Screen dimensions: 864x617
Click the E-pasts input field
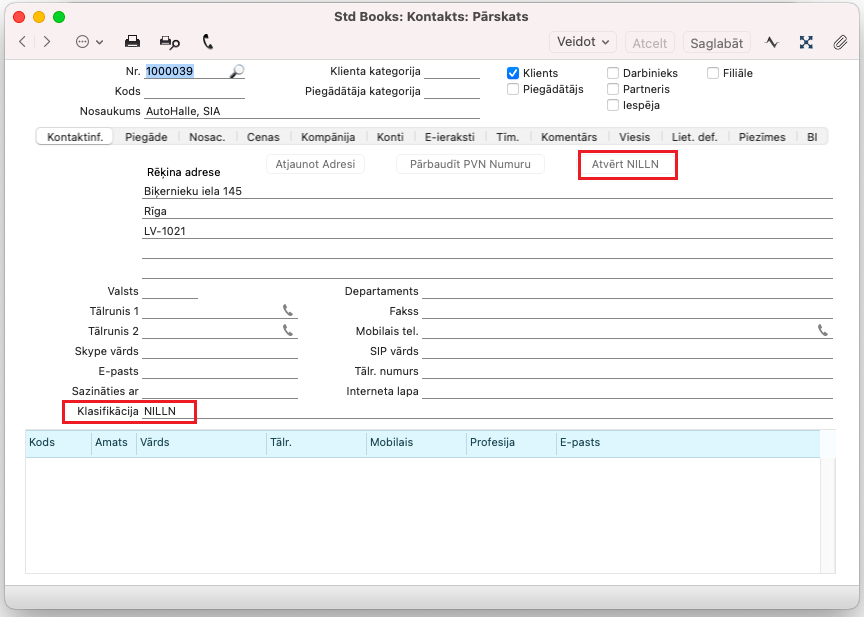(220, 371)
